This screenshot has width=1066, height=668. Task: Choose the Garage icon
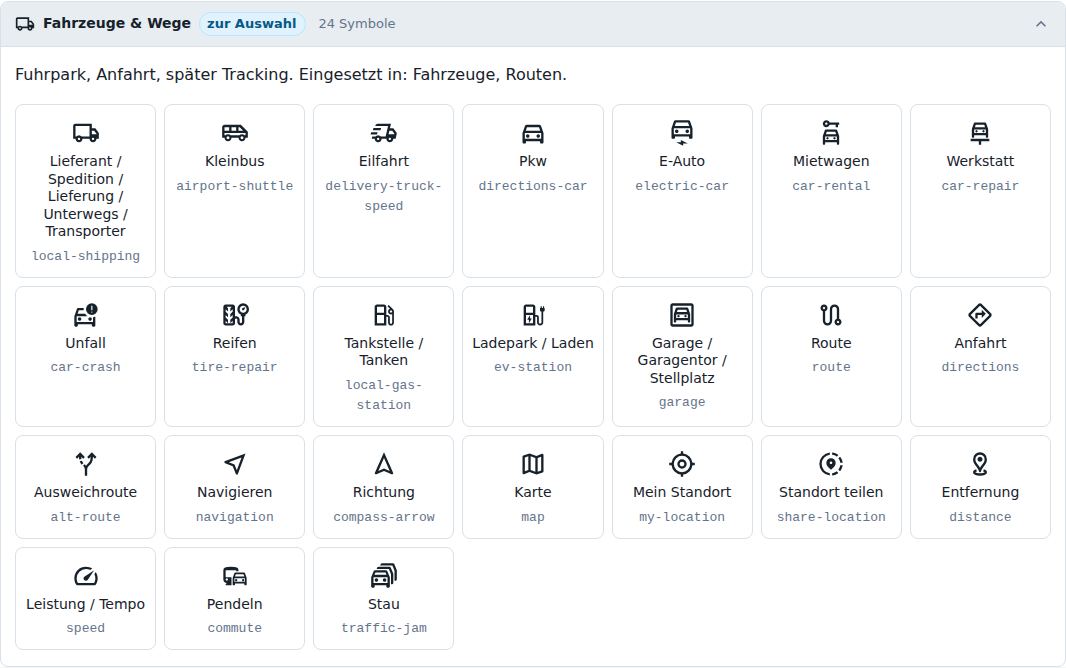point(682,315)
